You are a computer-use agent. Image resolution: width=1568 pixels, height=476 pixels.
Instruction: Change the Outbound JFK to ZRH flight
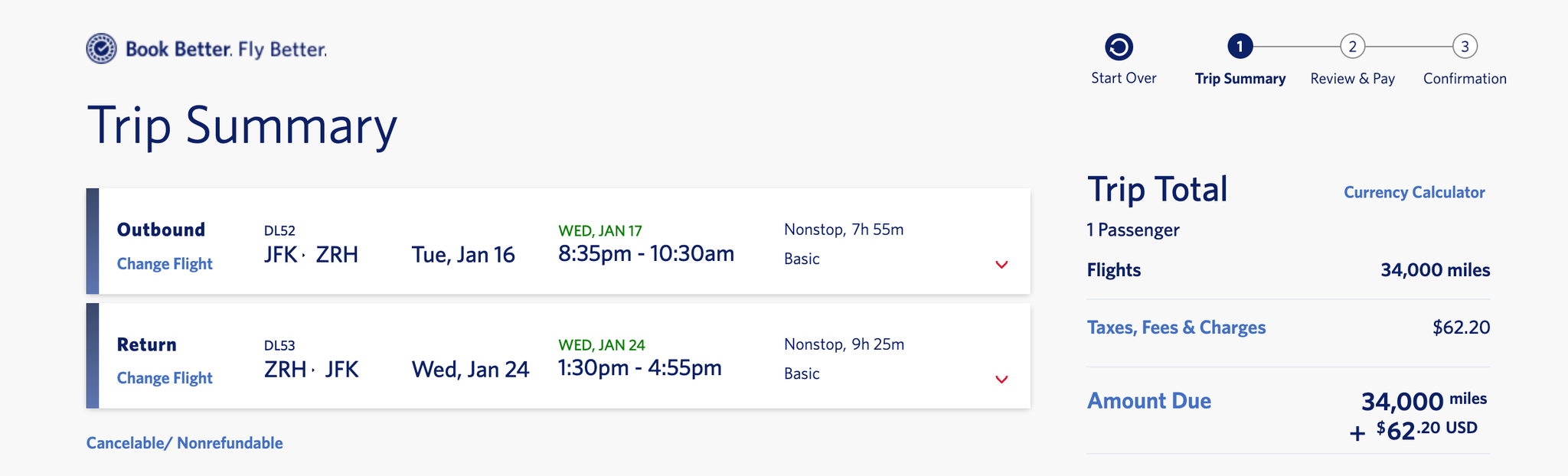pyautogui.click(x=165, y=263)
